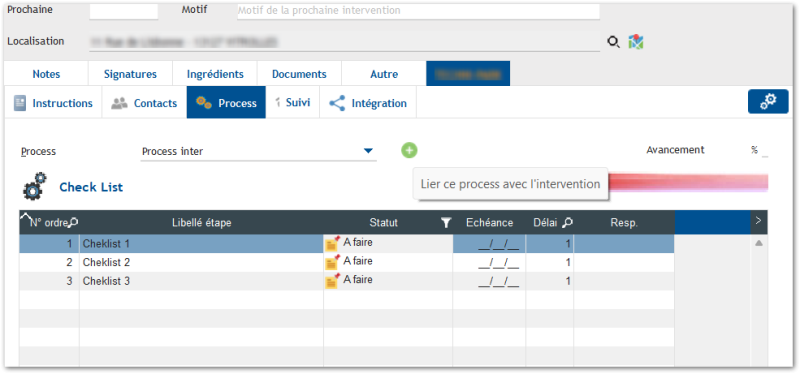Image resolution: width=800 pixels, height=374 pixels.
Task: Switch to the Notes tab
Action: coord(46,74)
